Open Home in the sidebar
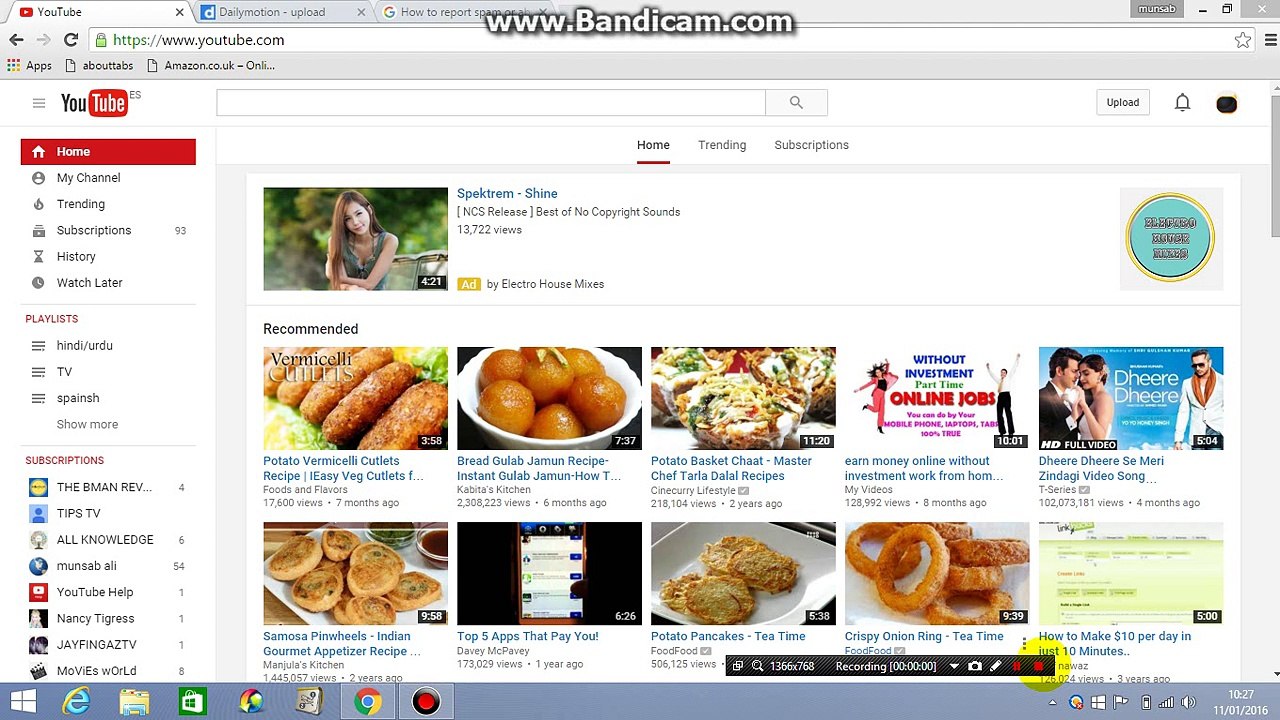Viewport: 1280px width, 720px height. point(108,152)
